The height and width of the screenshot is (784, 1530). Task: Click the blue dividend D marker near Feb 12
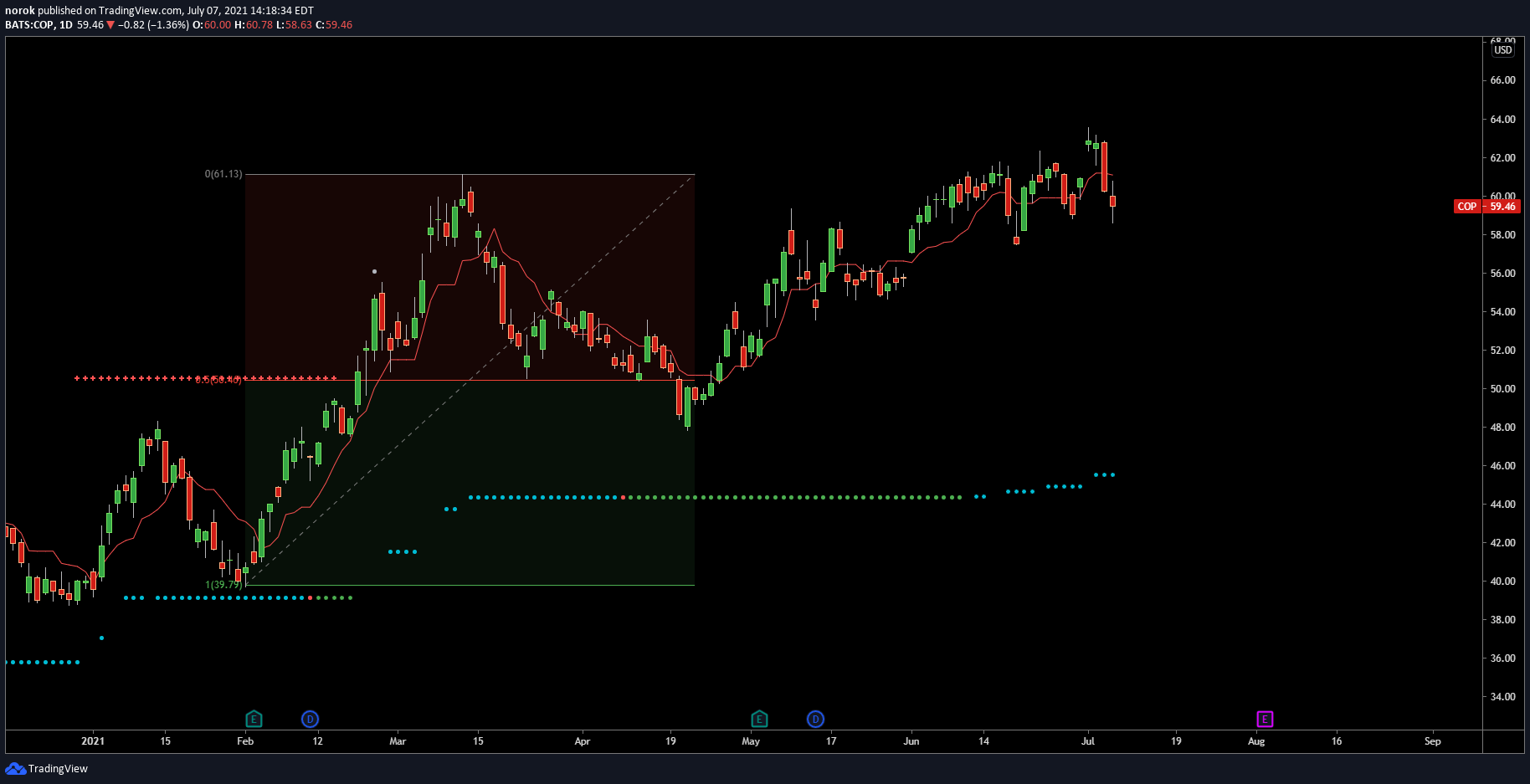pyautogui.click(x=310, y=719)
